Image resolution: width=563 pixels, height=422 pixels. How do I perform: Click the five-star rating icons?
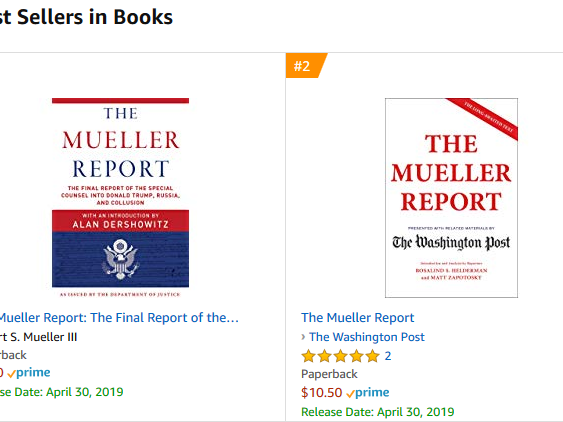[340, 356]
